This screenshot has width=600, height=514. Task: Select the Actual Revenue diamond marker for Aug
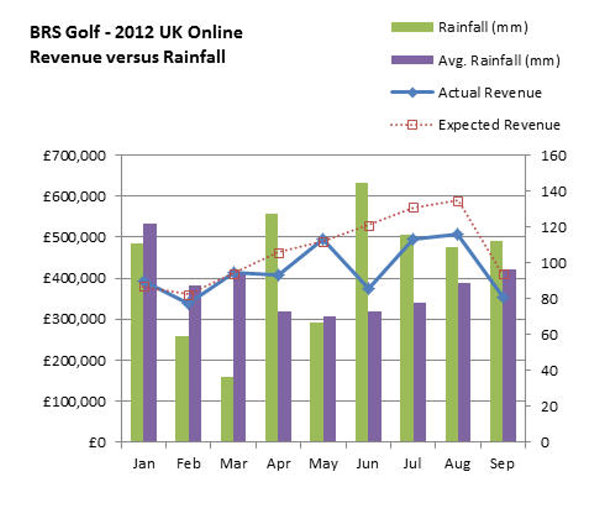tap(458, 234)
